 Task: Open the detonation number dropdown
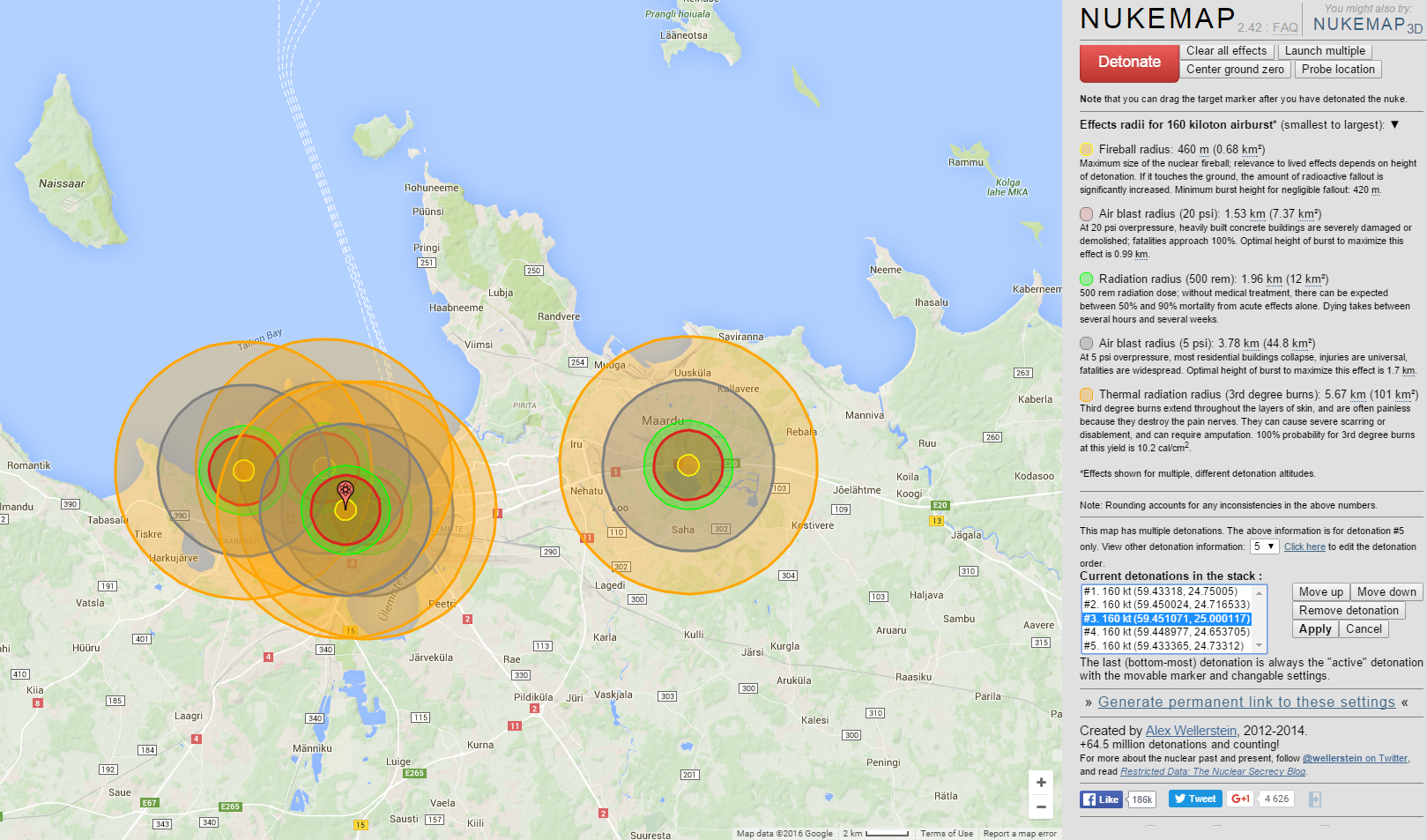pos(1264,546)
